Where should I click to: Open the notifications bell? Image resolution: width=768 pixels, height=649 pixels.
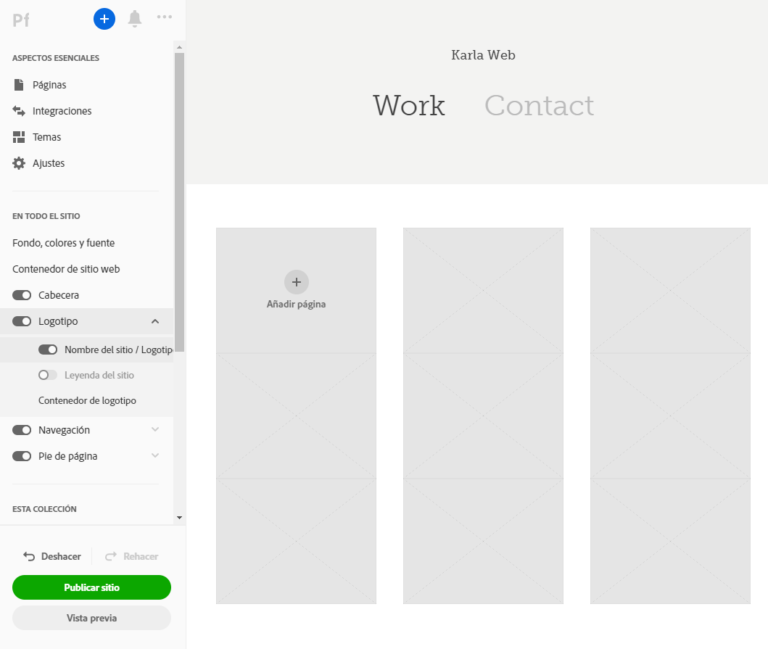point(135,19)
